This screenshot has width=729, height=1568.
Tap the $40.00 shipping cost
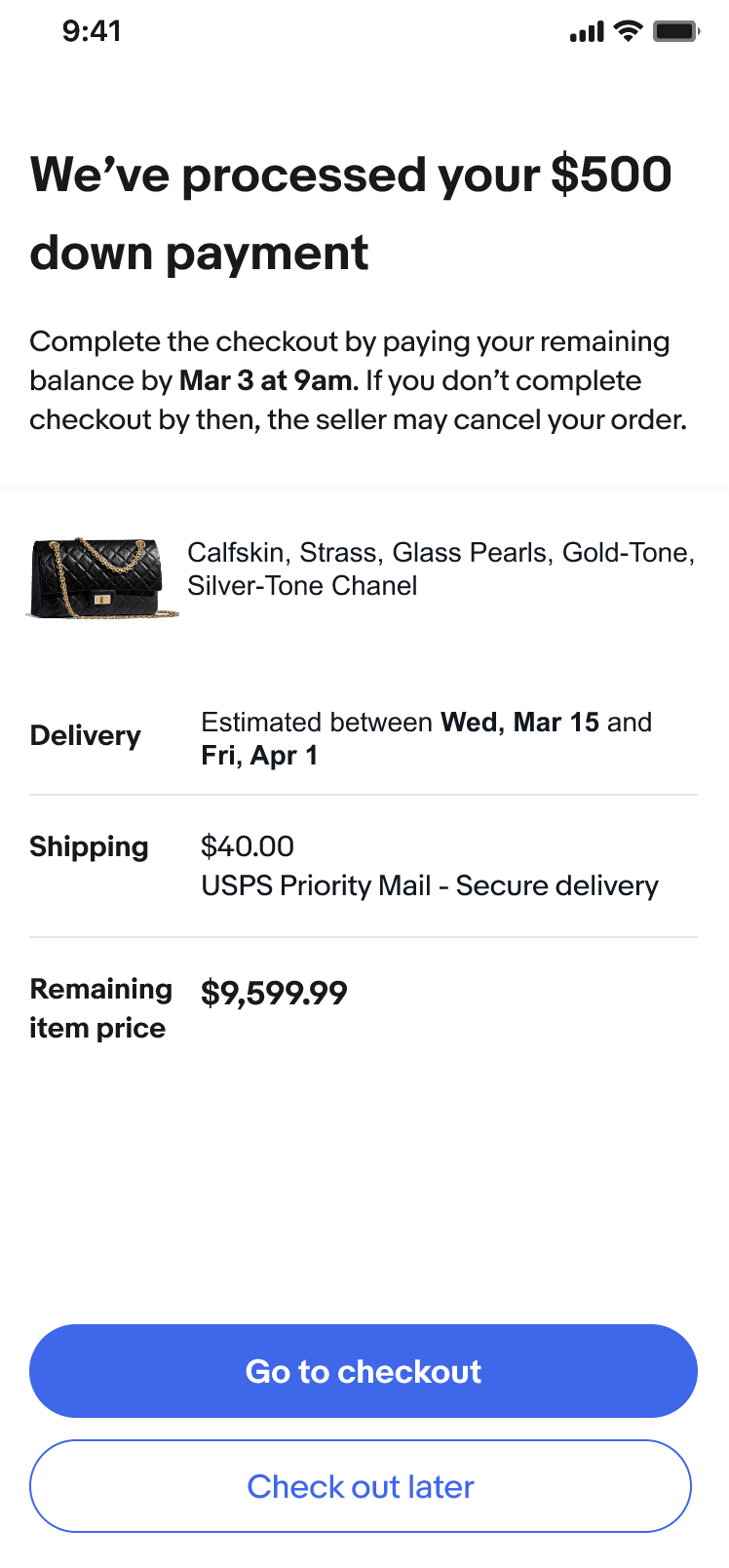(248, 846)
